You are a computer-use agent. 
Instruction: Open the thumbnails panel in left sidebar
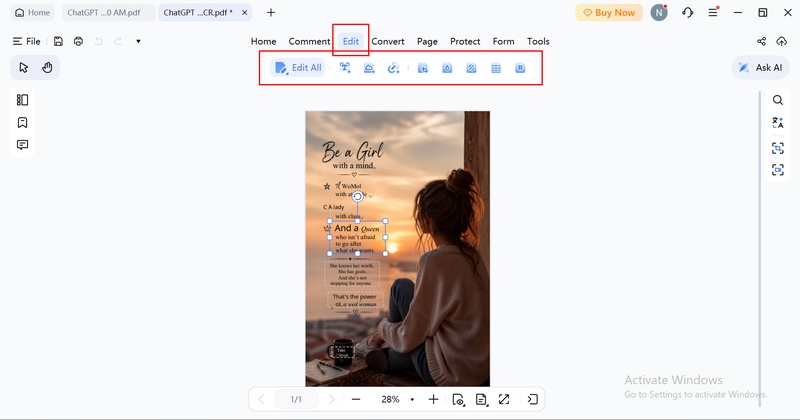[22, 100]
